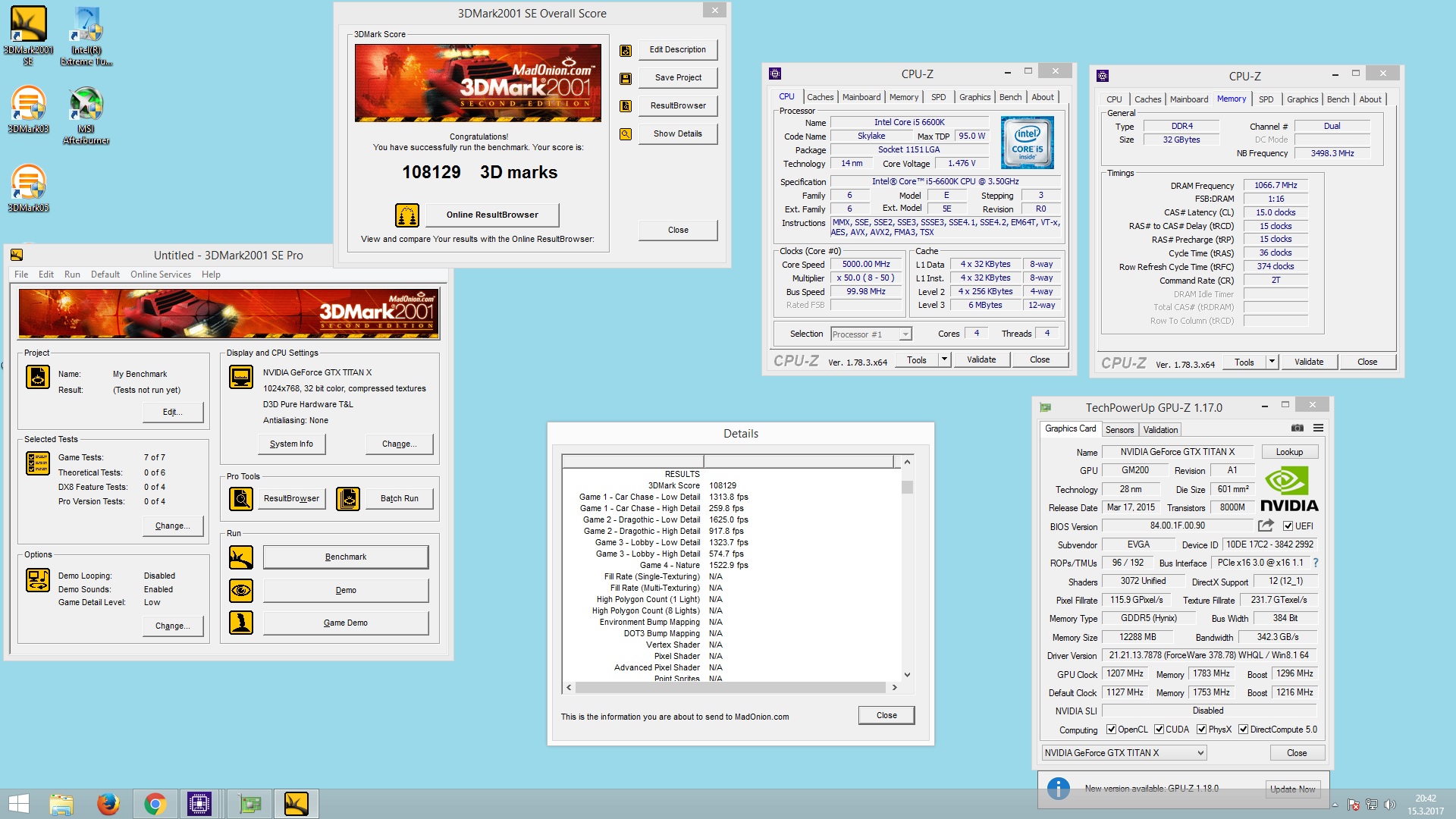1456x819 pixels.
Task: Switch to Graphics tab in left CPU-Z
Action: [x=974, y=97]
